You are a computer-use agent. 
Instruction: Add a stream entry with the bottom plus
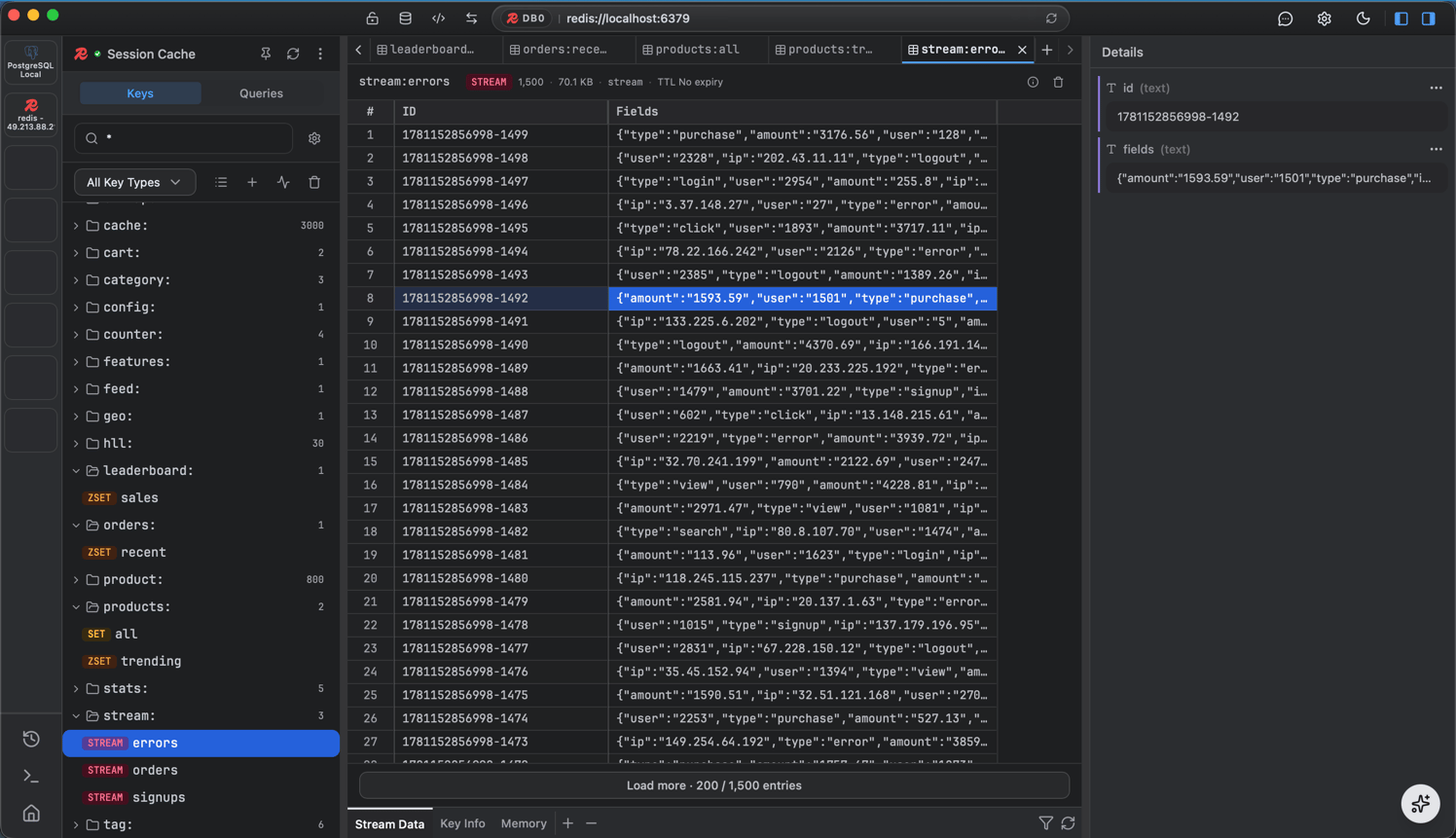coord(567,823)
